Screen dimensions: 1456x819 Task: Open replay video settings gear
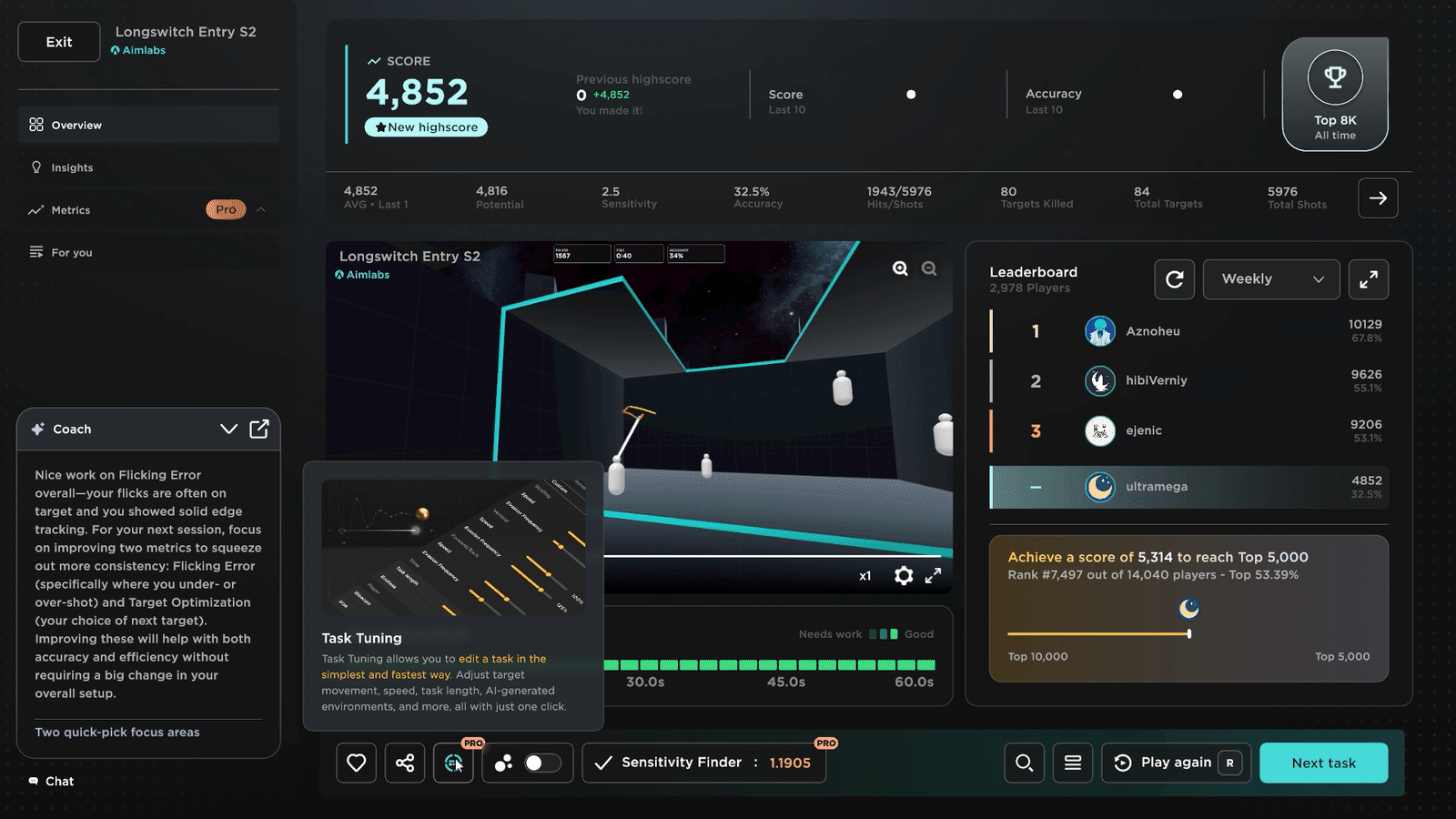point(904,575)
